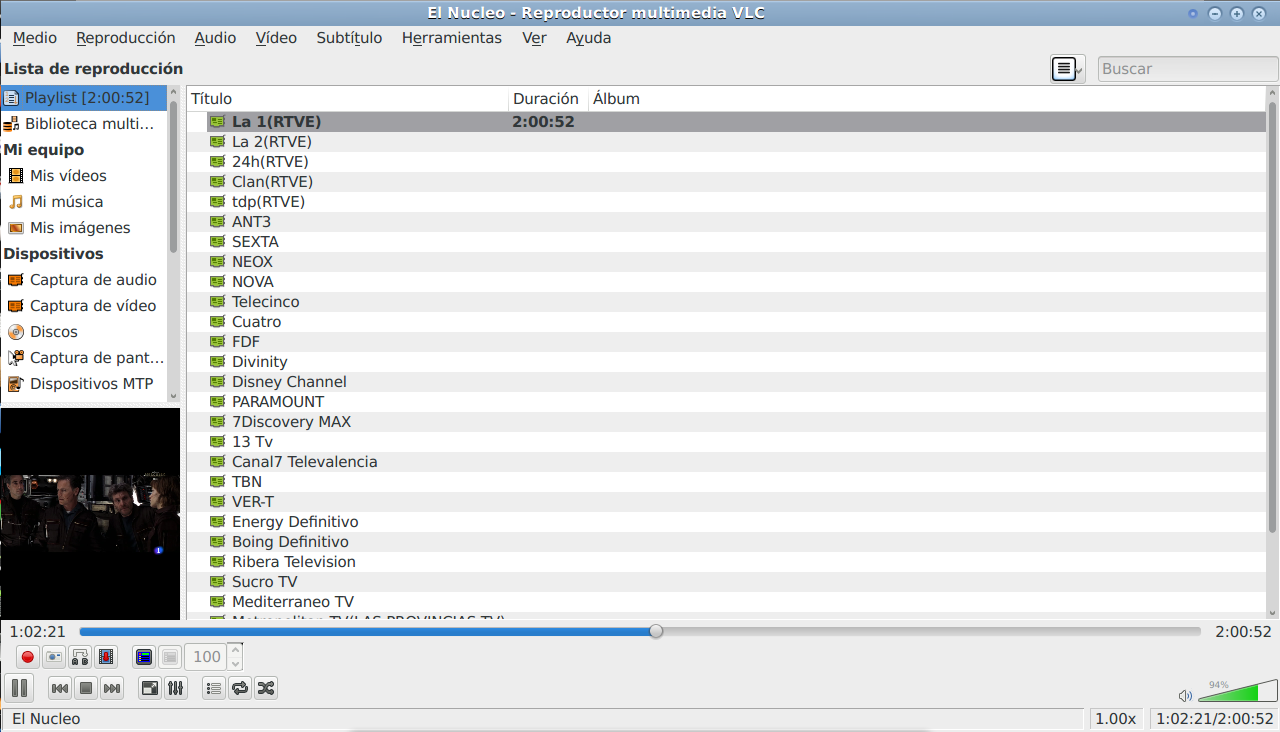Screen dimensions: 1280x732
Task: Open Mis vídeos in sidebar
Action: [84, 176]
